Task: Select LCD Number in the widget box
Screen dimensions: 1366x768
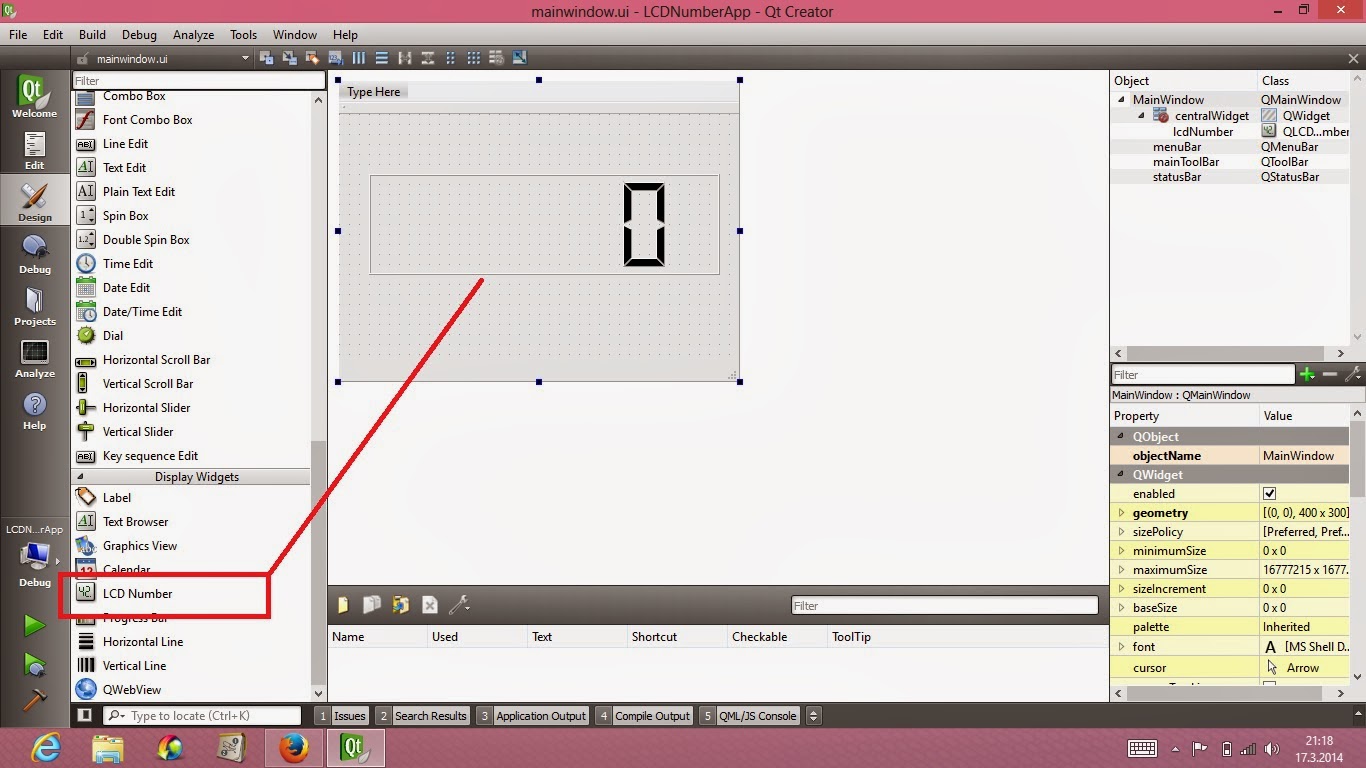Action: (137, 594)
